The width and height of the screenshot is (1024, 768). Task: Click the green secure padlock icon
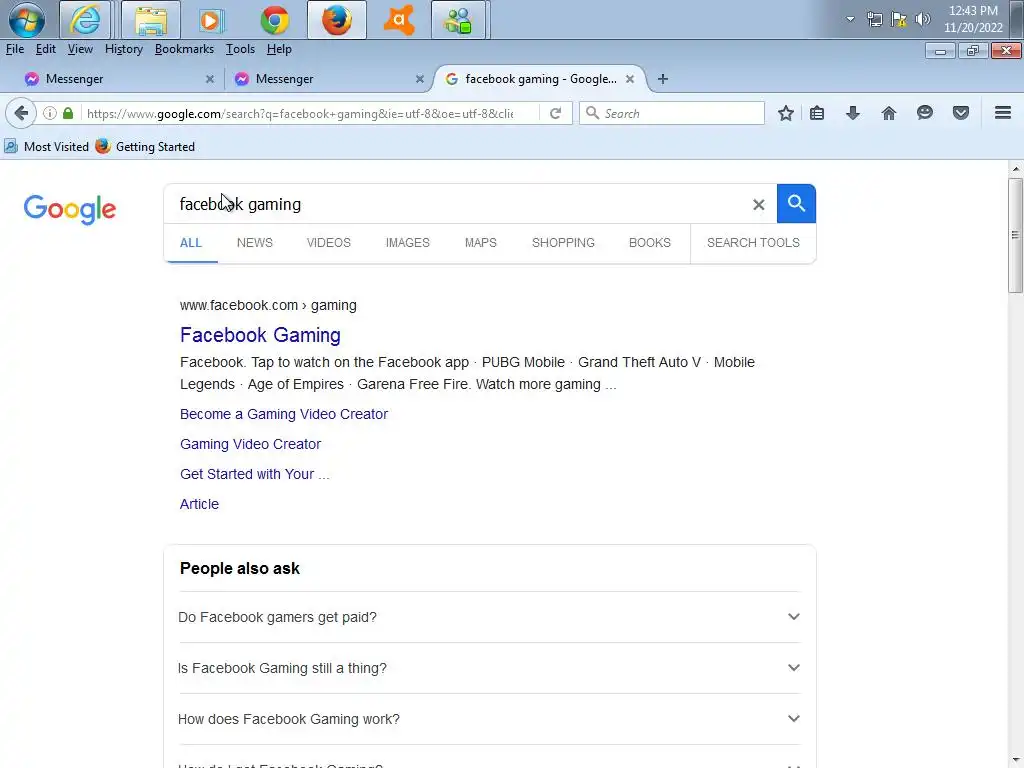(x=68, y=113)
